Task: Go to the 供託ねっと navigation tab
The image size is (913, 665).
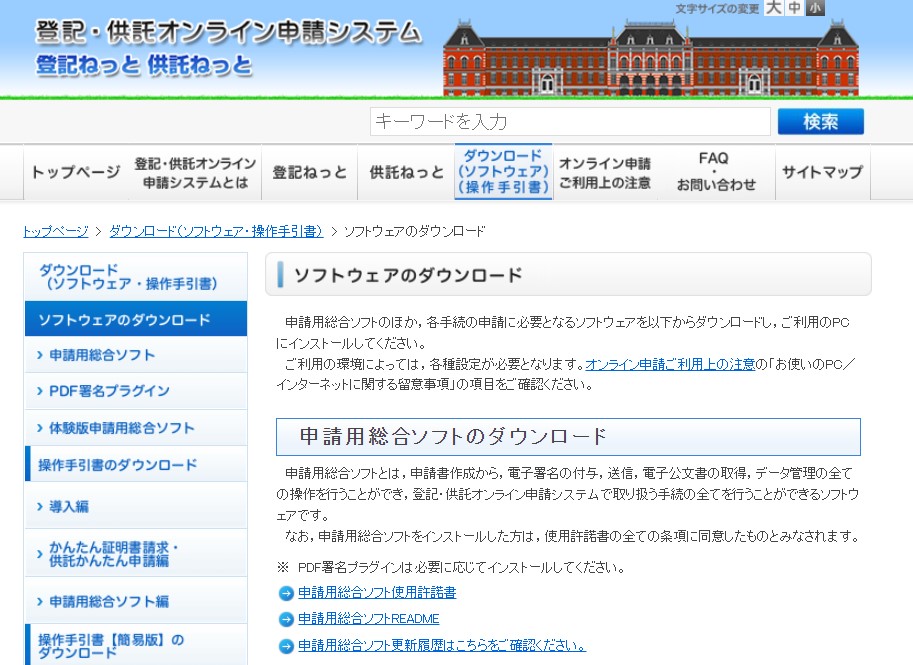Action: [x=406, y=172]
